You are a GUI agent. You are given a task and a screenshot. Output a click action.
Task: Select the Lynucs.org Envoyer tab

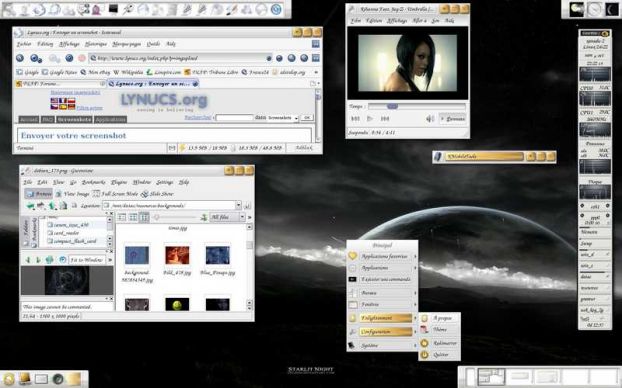tap(153, 84)
